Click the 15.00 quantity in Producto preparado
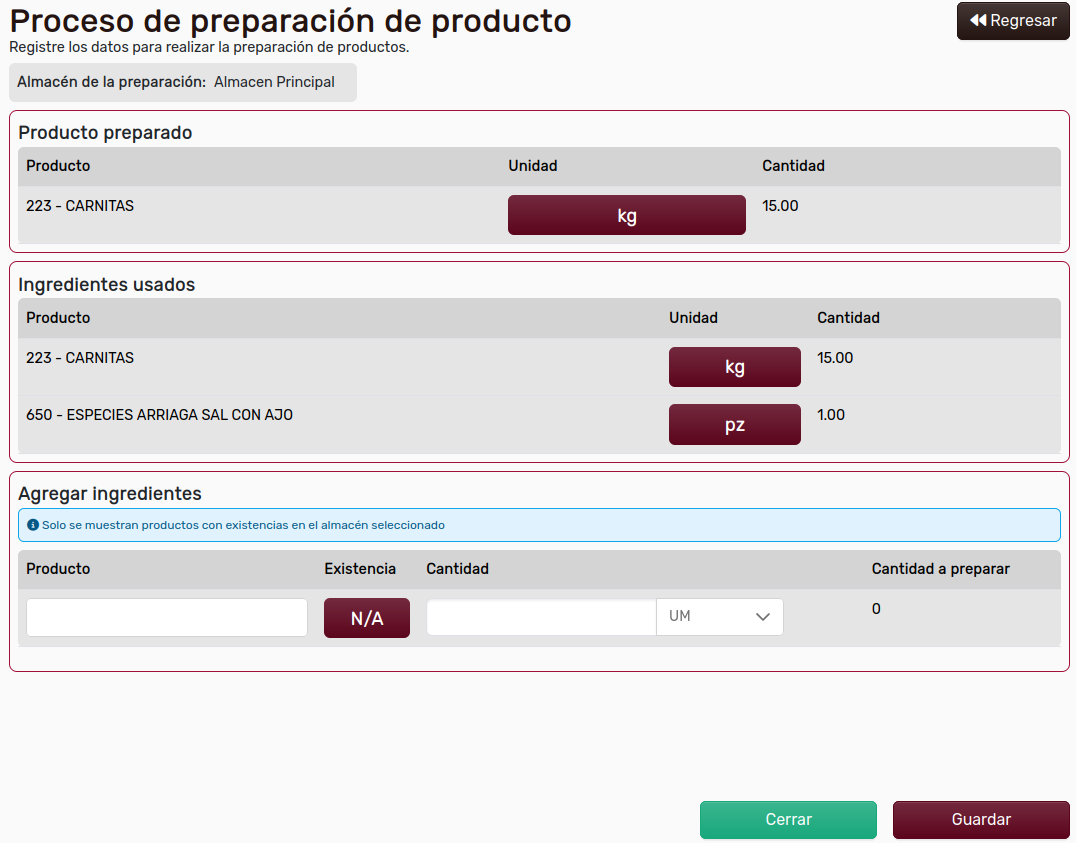Screen dimensions: 1076x843 pyautogui.click(x=780, y=206)
